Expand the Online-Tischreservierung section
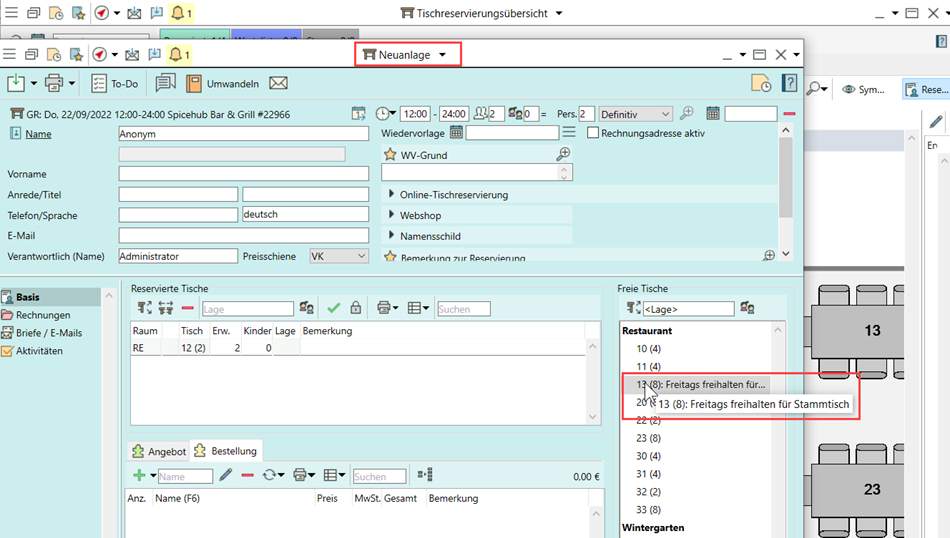950x538 pixels. [391, 194]
